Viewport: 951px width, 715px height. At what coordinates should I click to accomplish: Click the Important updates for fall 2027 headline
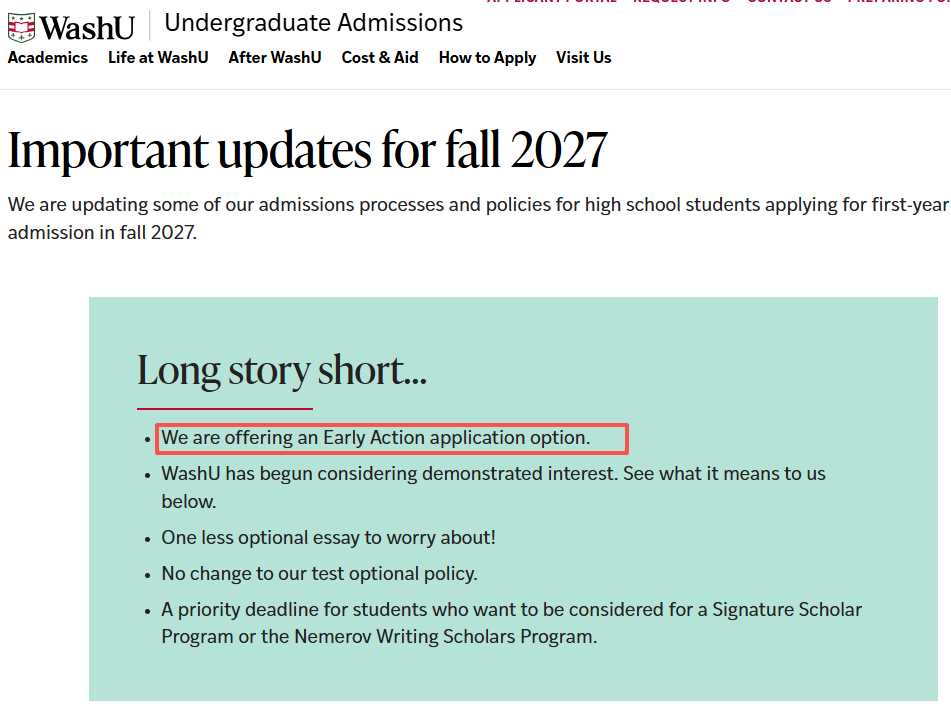click(x=307, y=151)
